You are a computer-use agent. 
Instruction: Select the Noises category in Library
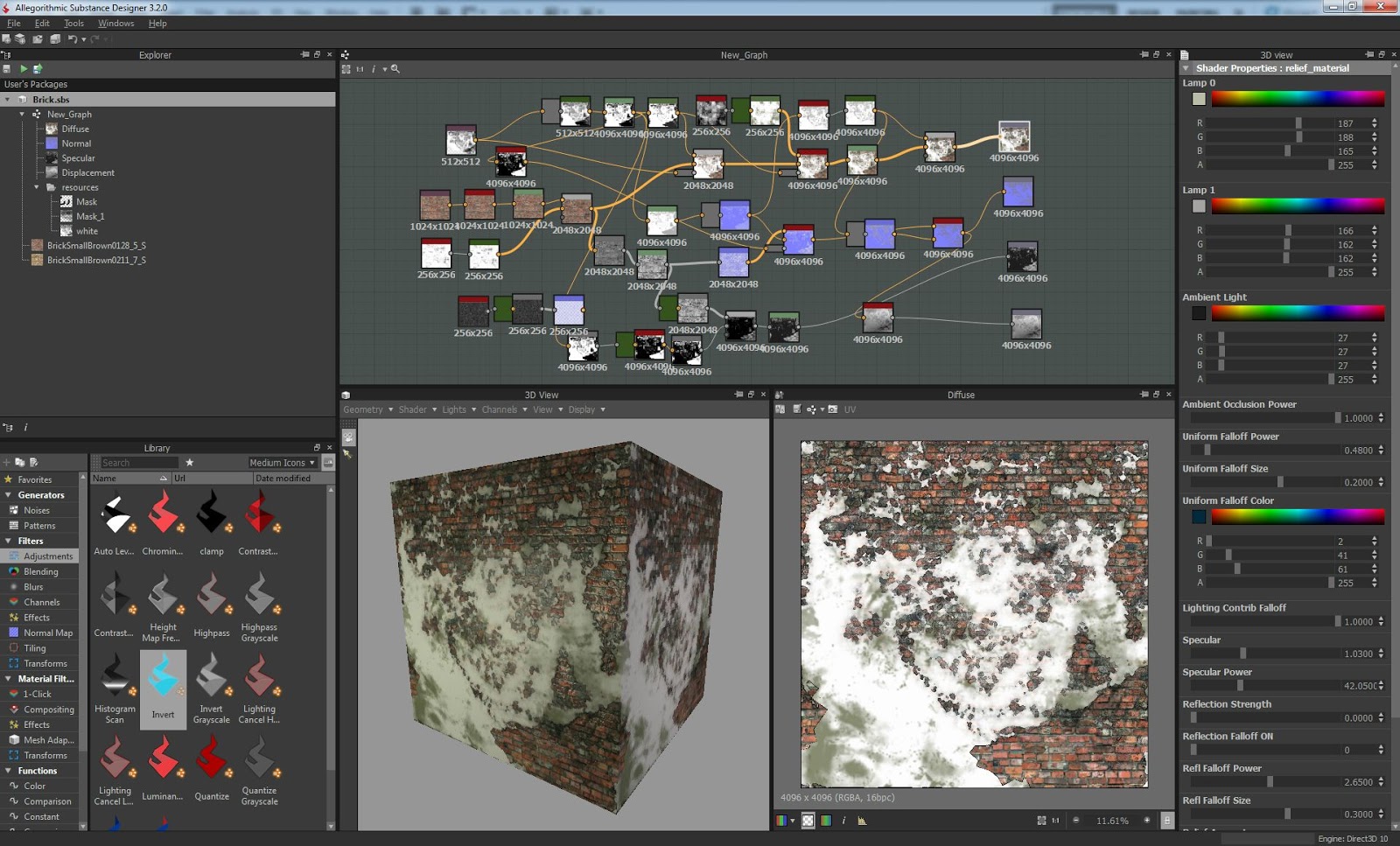pyautogui.click(x=37, y=511)
